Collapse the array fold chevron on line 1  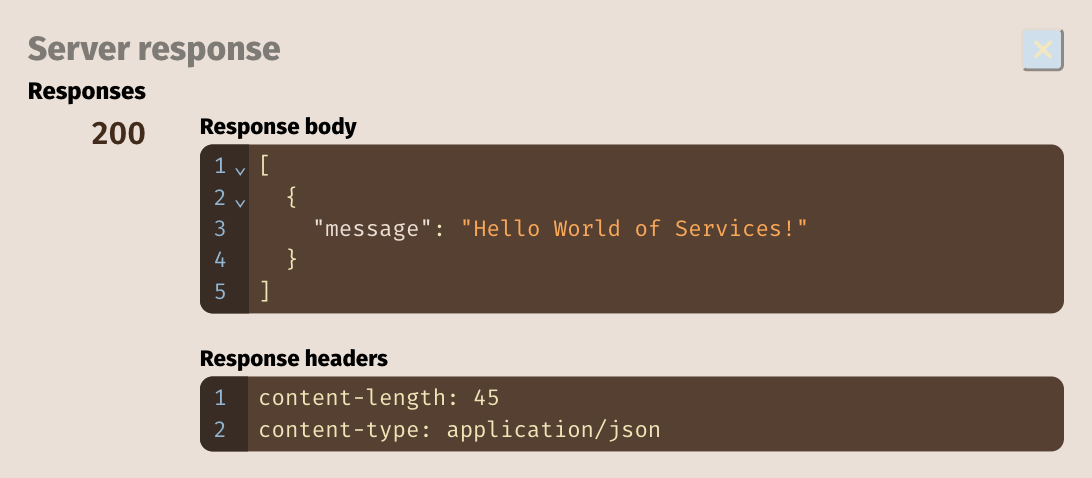tap(240, 170)
